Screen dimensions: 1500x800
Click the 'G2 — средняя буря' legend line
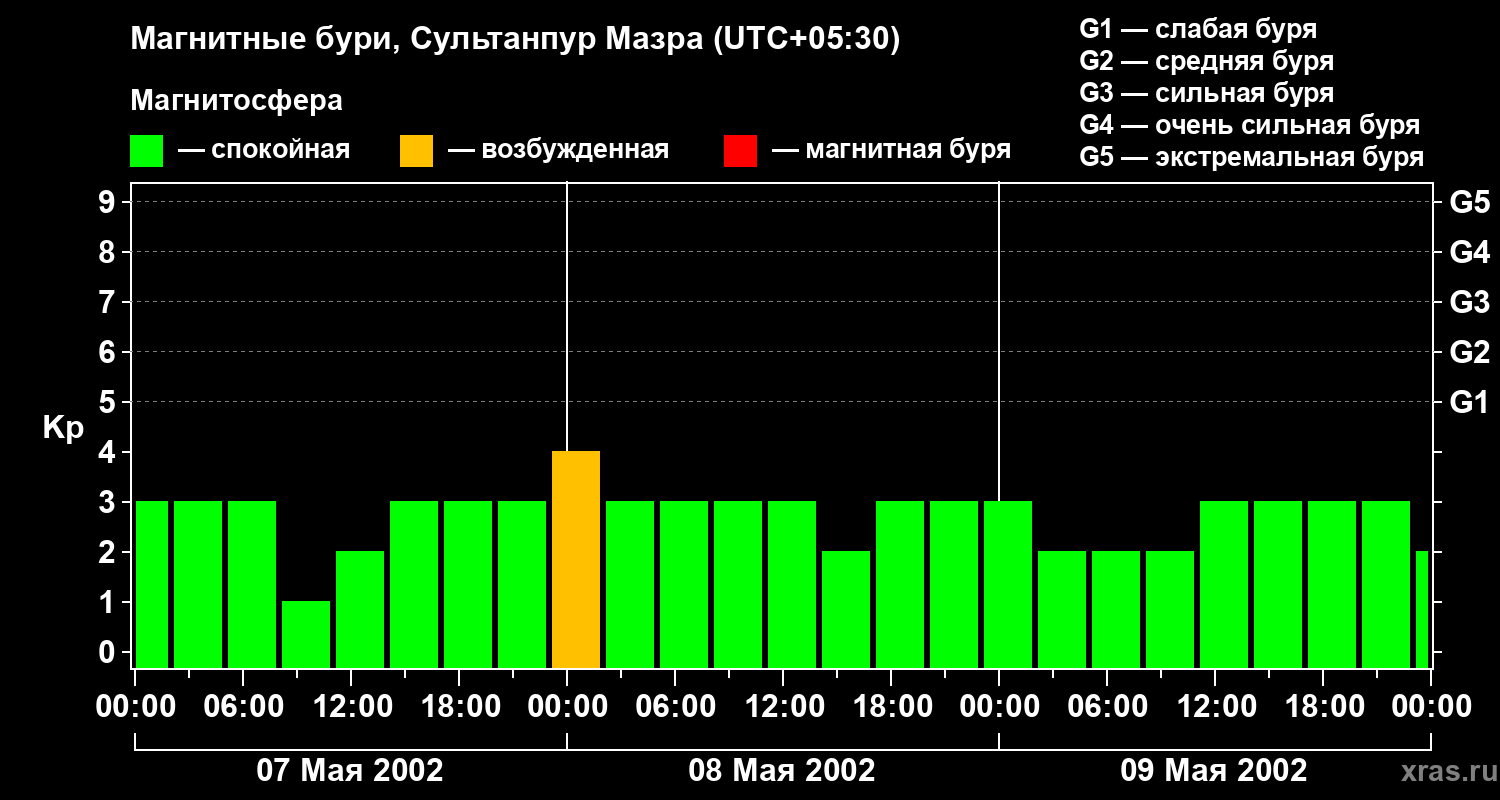[1207, 61]
